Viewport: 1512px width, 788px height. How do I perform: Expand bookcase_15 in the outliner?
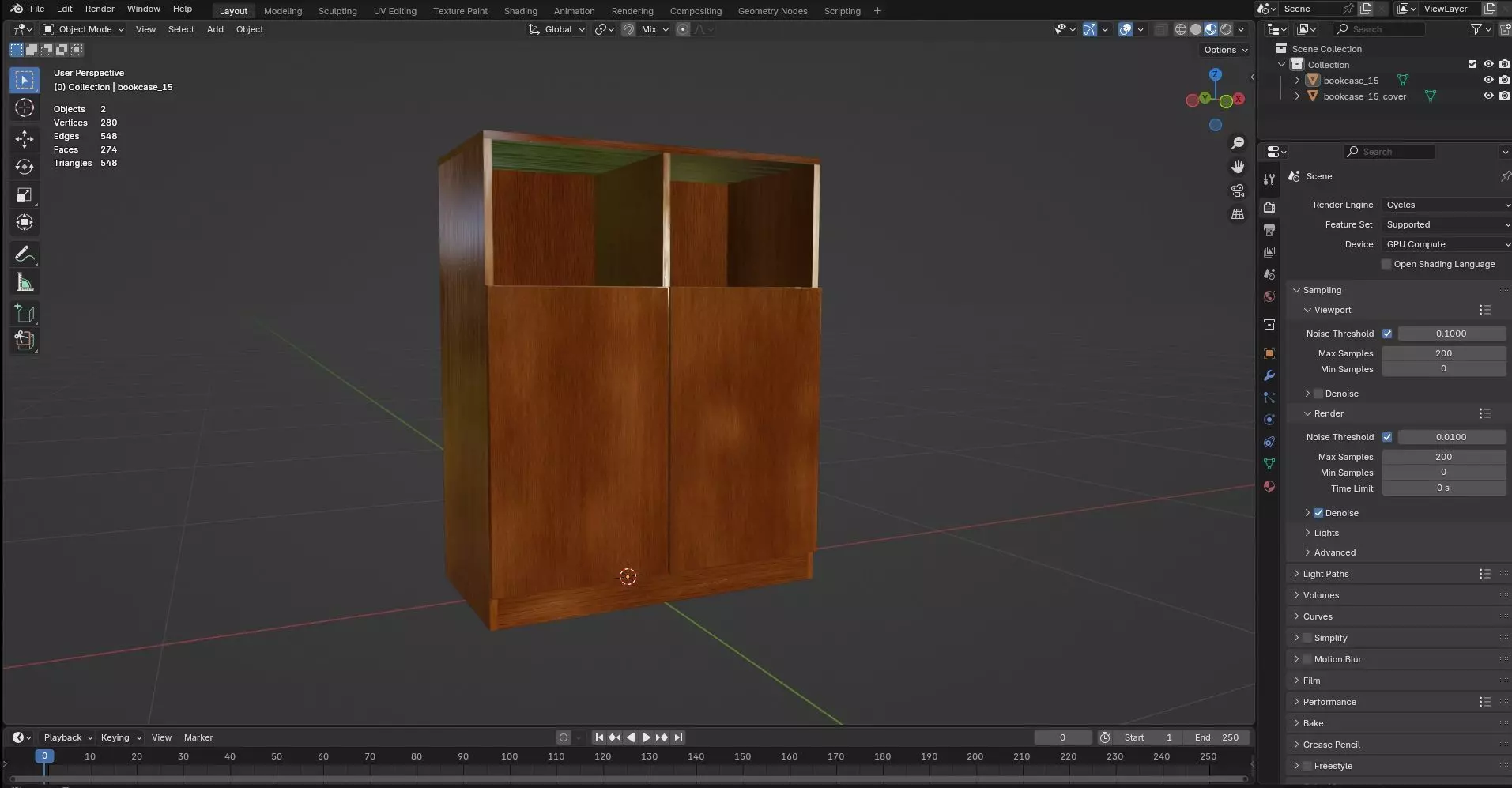1297,80
